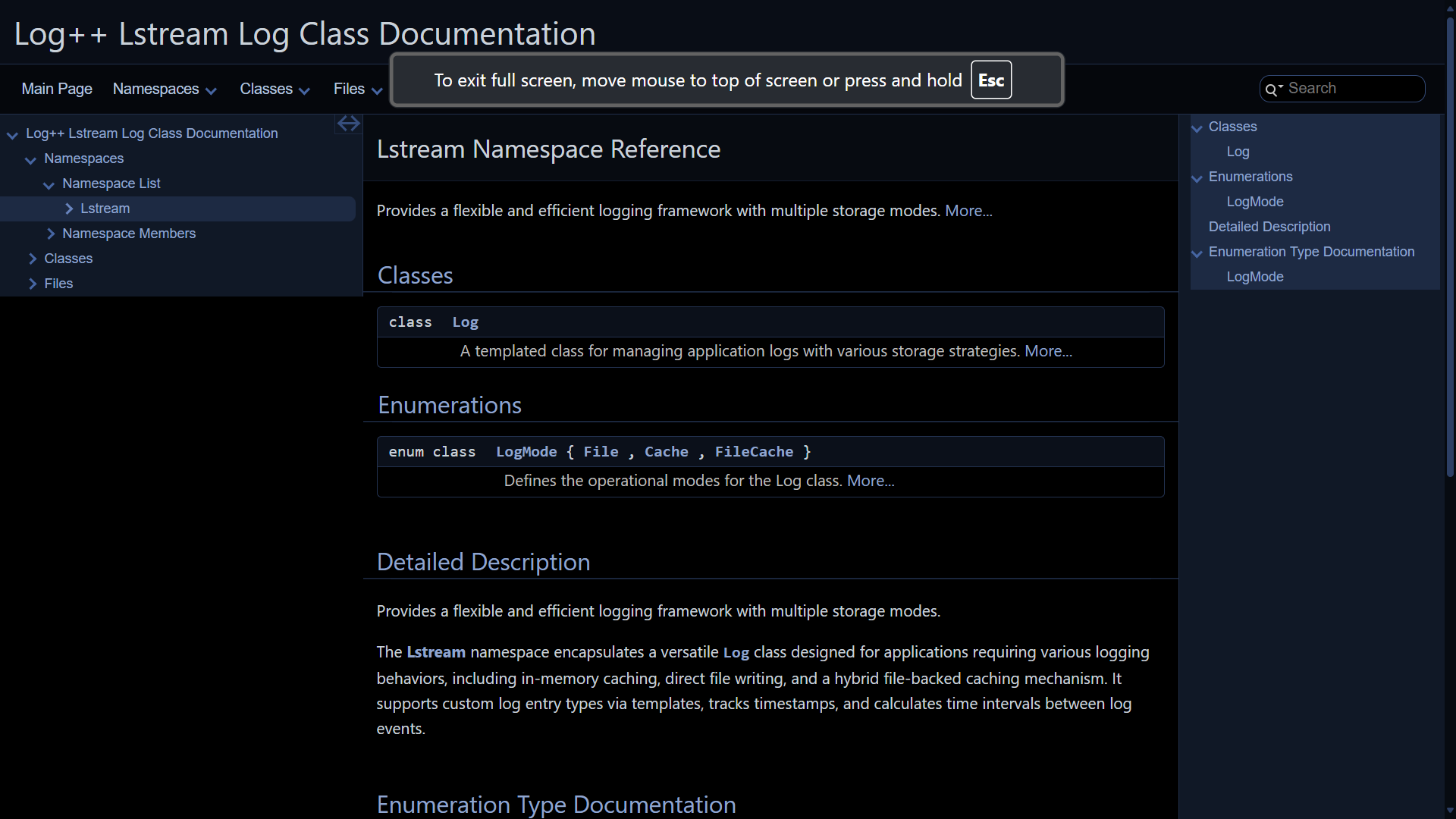Open the Namespaces dropdown menu
Screen dimensions: 1456x819
tap(164, 89)
